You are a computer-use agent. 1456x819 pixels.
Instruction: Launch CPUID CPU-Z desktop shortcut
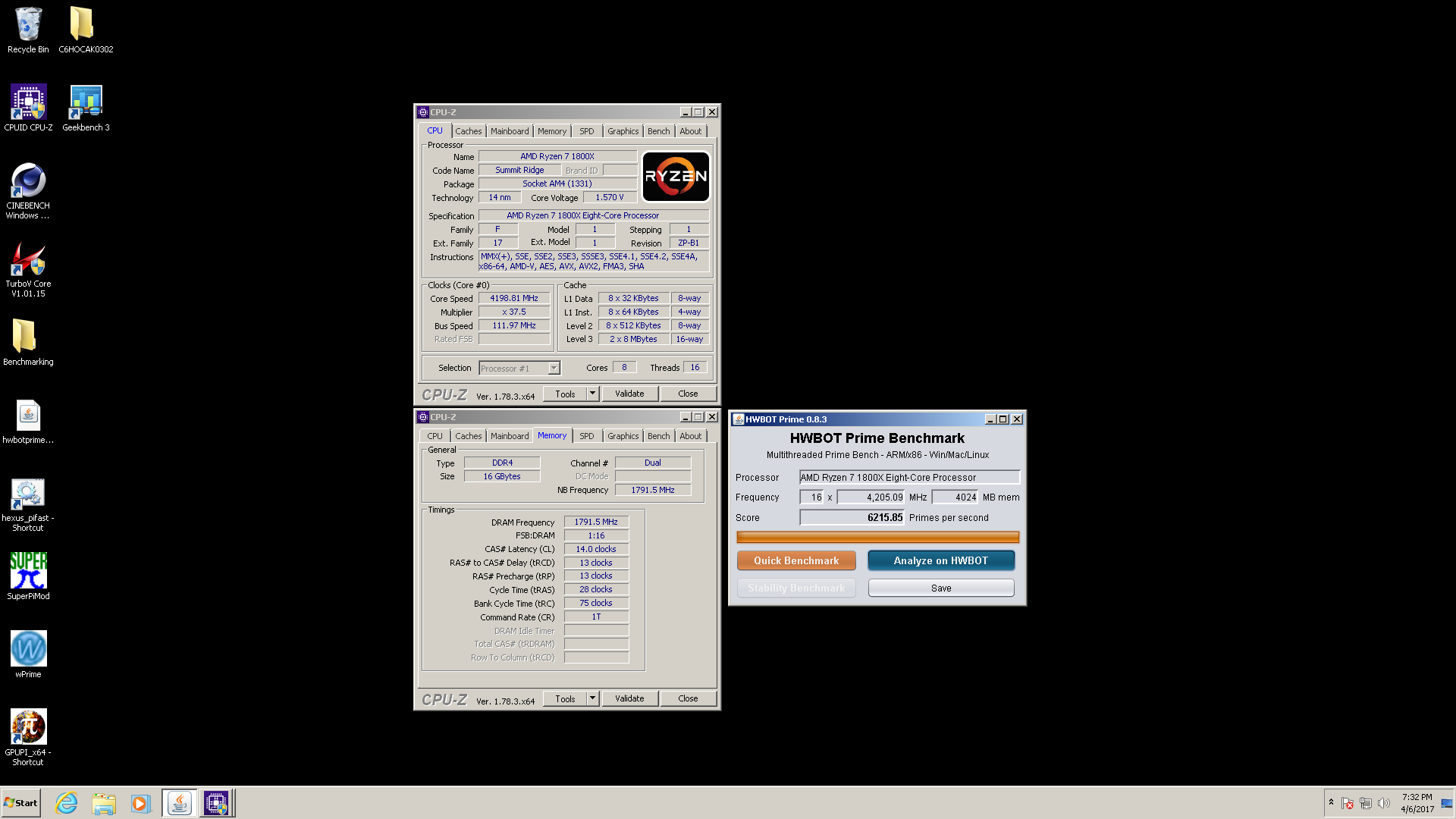[x=28, y=108]
